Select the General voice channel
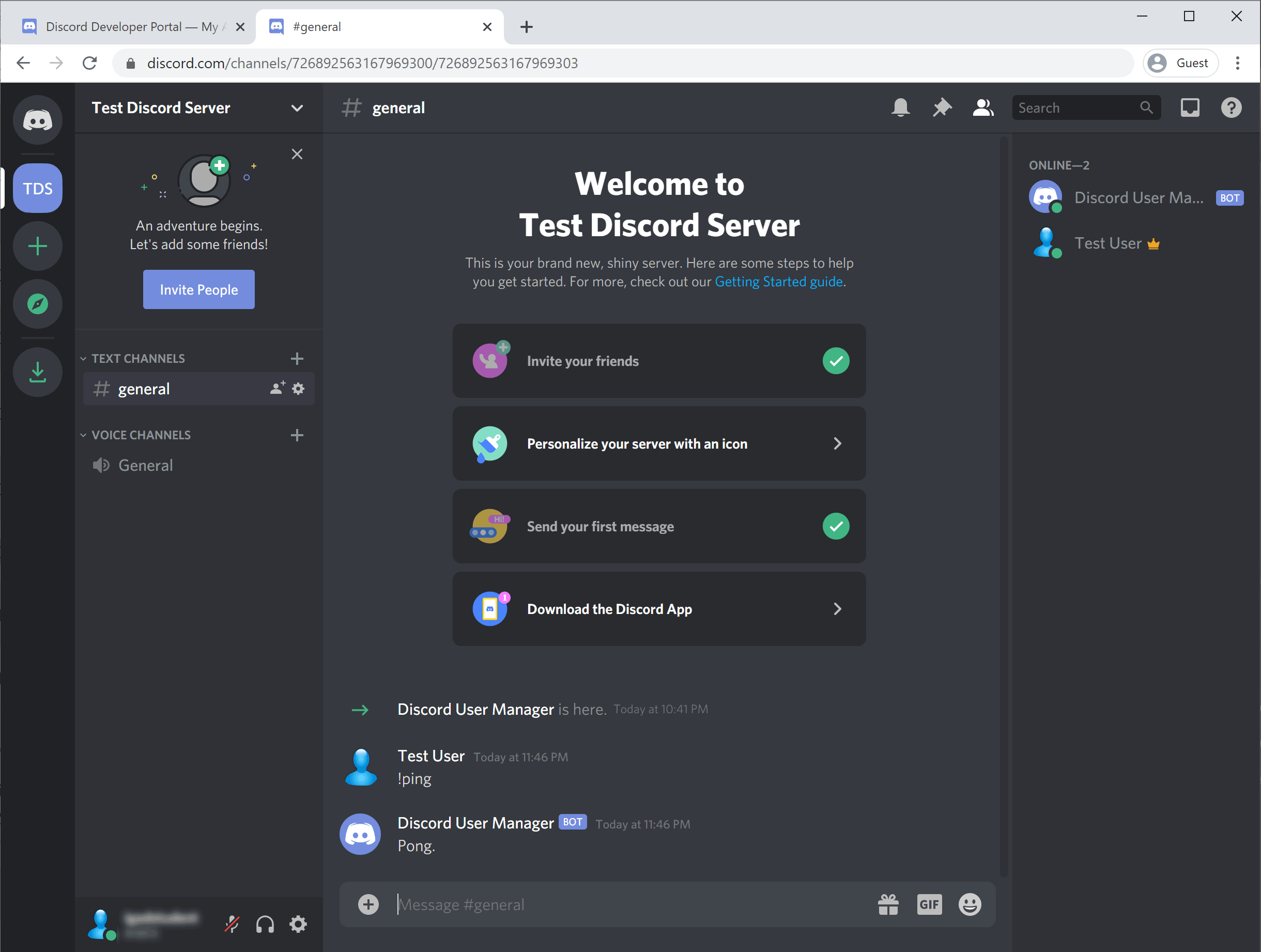The width and height of the screenshot is (1261, 952). [x=145, y=465]
